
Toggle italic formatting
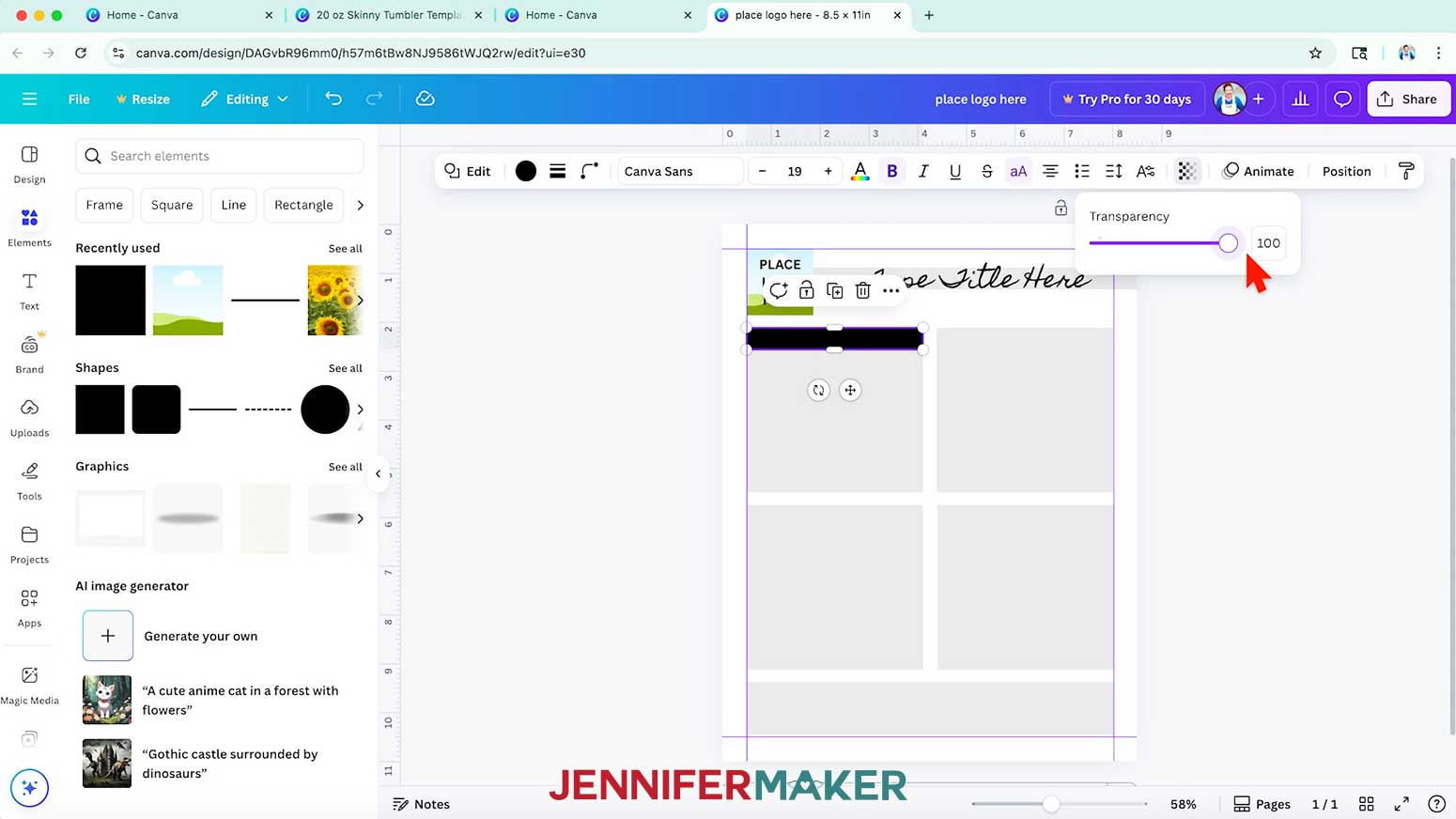click(923, 171)
